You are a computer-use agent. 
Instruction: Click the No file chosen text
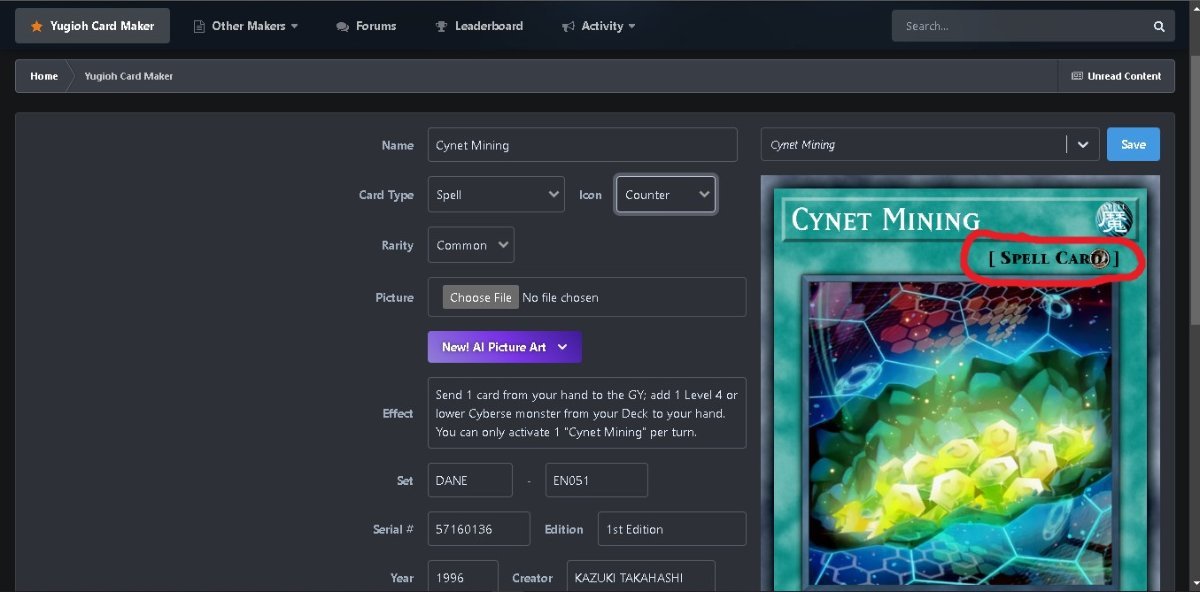pyautogui.click(x=561, y=297)
